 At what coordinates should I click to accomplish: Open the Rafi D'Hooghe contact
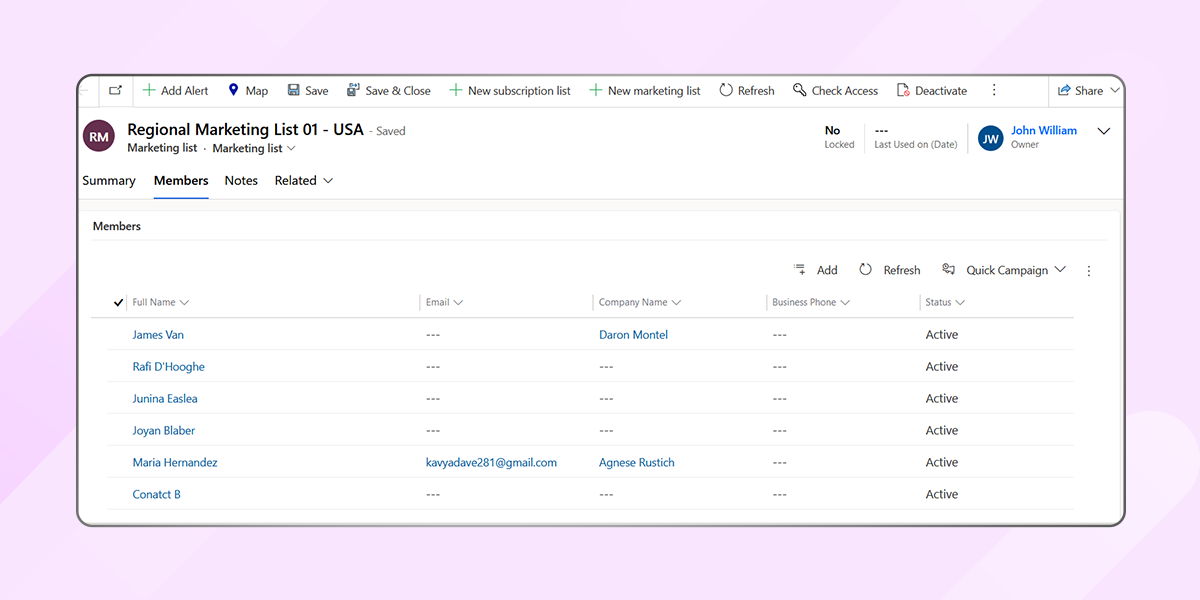tap(168, 367)
